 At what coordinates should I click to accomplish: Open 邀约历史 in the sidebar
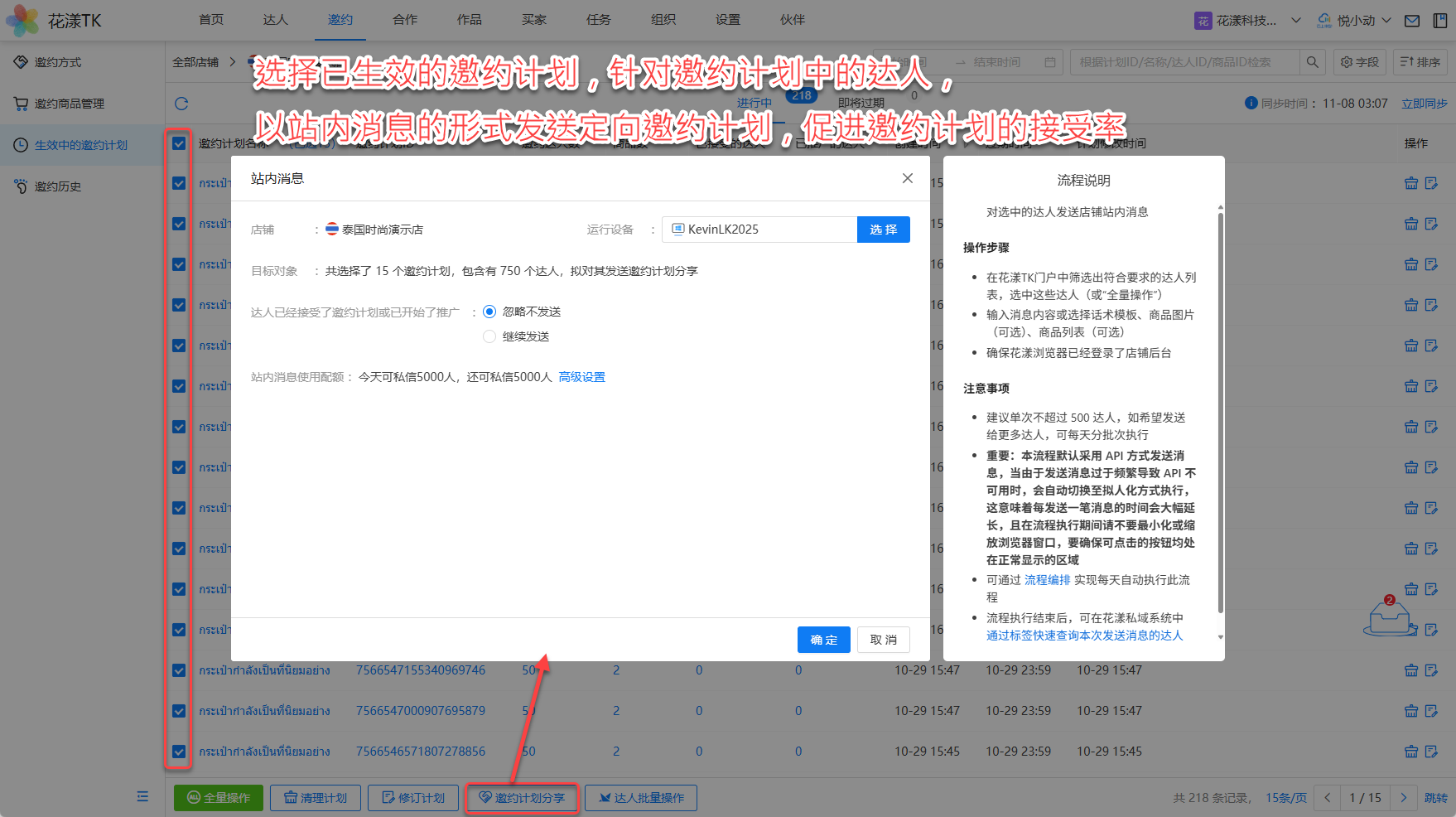[x=58, y=186]
